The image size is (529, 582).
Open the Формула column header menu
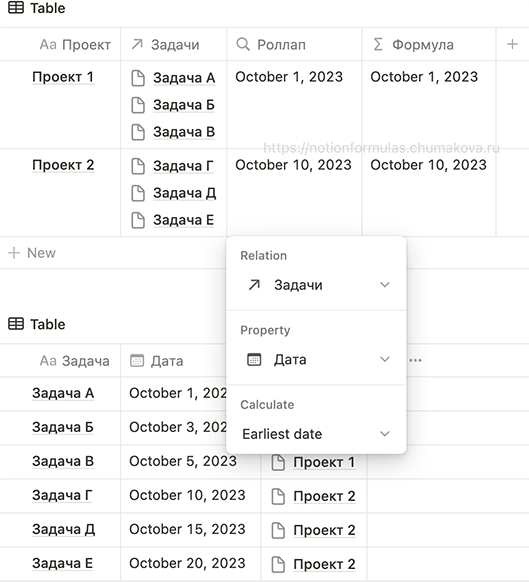click(429, 44)
